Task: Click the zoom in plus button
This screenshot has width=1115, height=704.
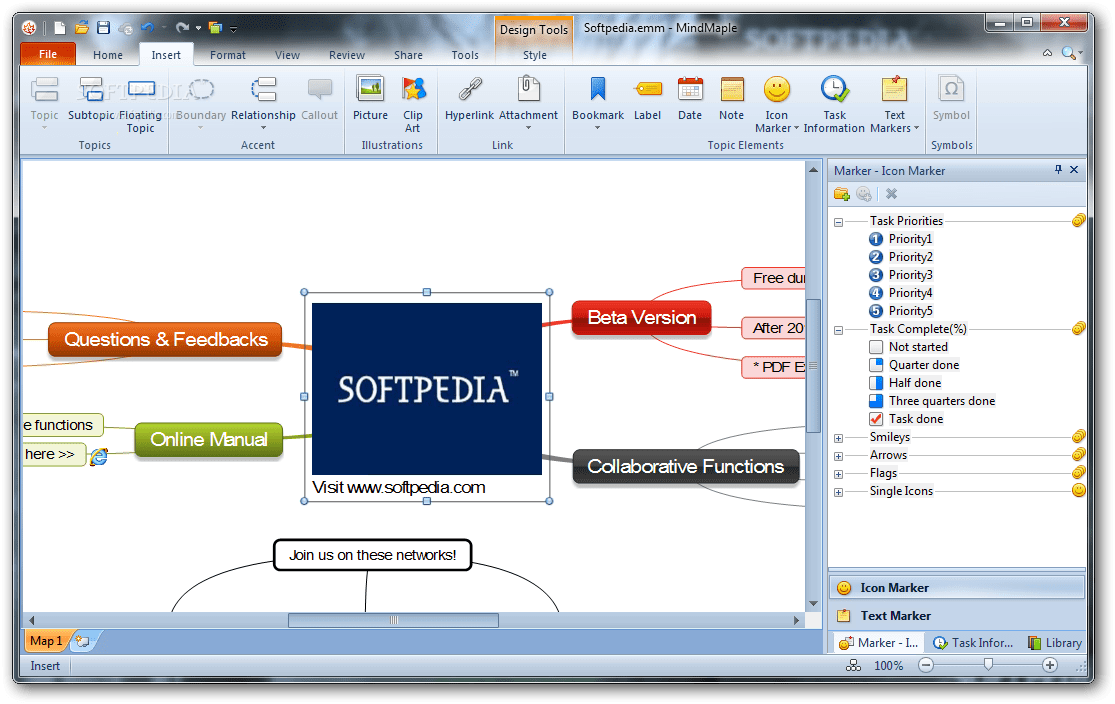Action: pos(1050,665)
